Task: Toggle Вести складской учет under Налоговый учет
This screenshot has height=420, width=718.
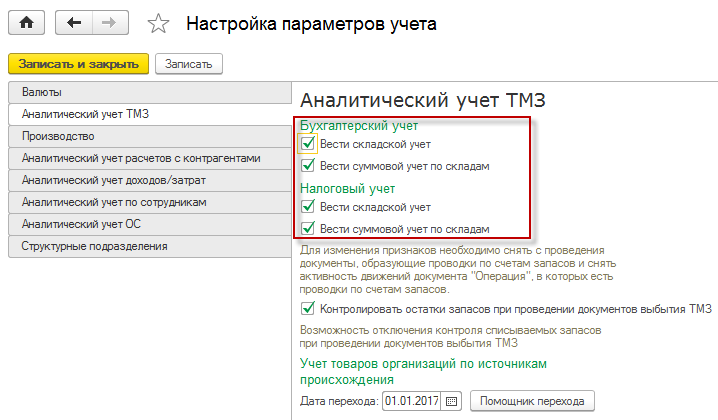Action: click(x=308, y=207)
